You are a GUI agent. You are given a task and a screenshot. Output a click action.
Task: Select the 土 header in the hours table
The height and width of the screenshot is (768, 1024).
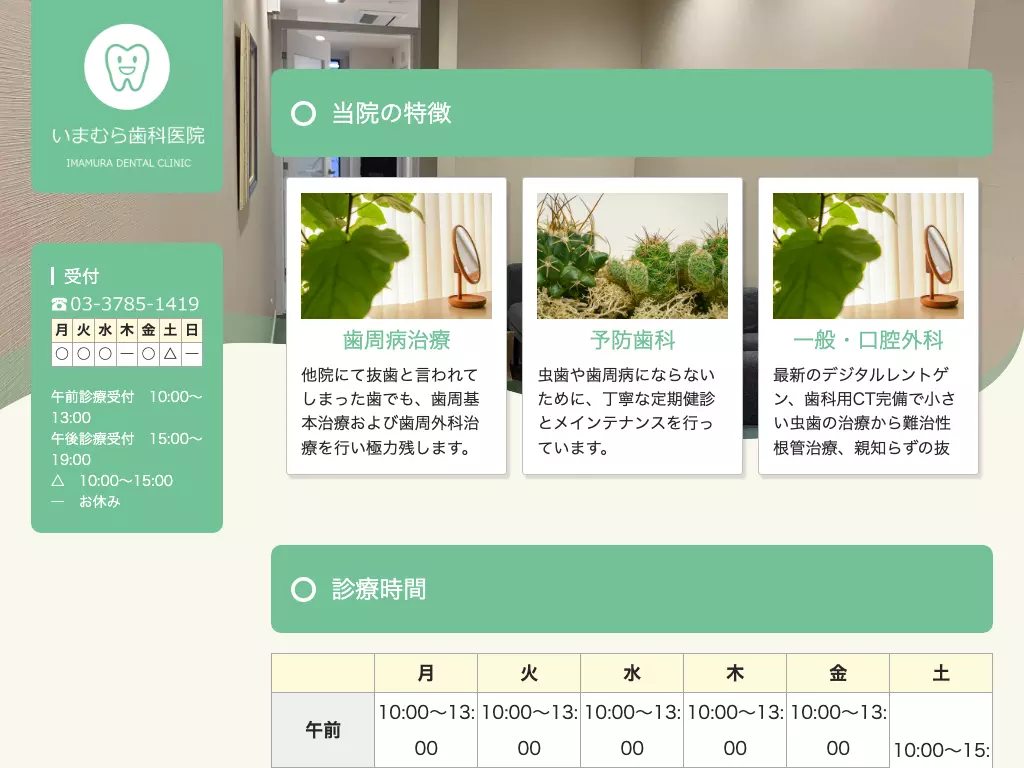point(941,673)
